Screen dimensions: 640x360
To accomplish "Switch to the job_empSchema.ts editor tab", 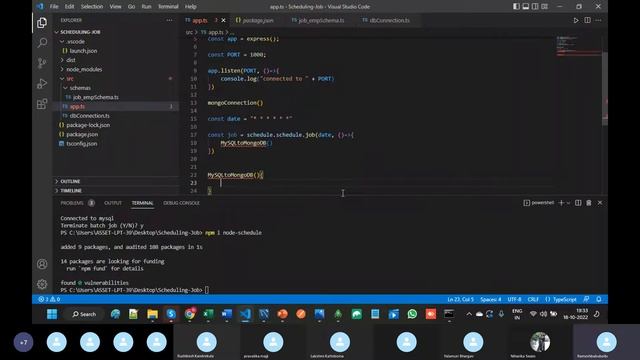I will pyautogui.click(x=318, y=20).
